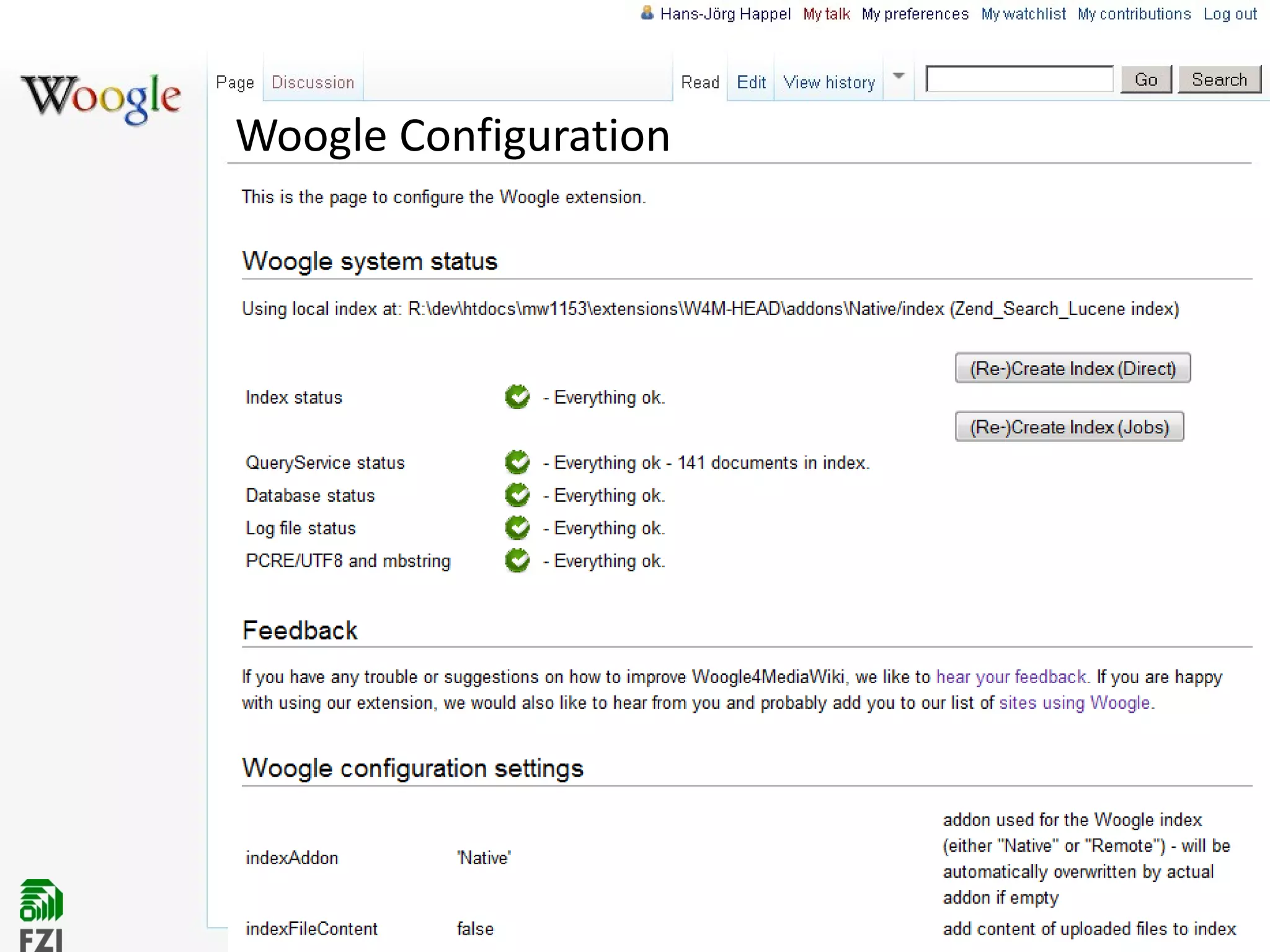Click the Database status green checkmark icon
1270x952 pixels.
(x=517, y=495)
